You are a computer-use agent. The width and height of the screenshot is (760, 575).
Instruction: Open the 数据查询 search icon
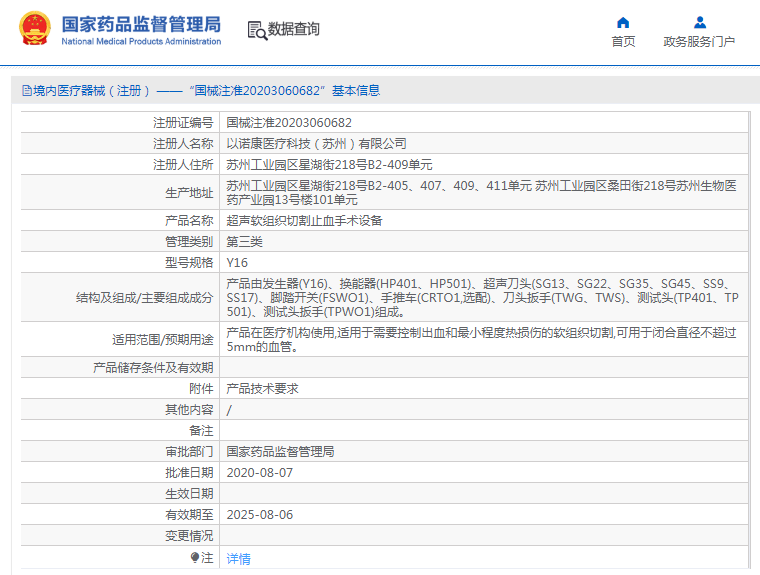click(257, 31)
